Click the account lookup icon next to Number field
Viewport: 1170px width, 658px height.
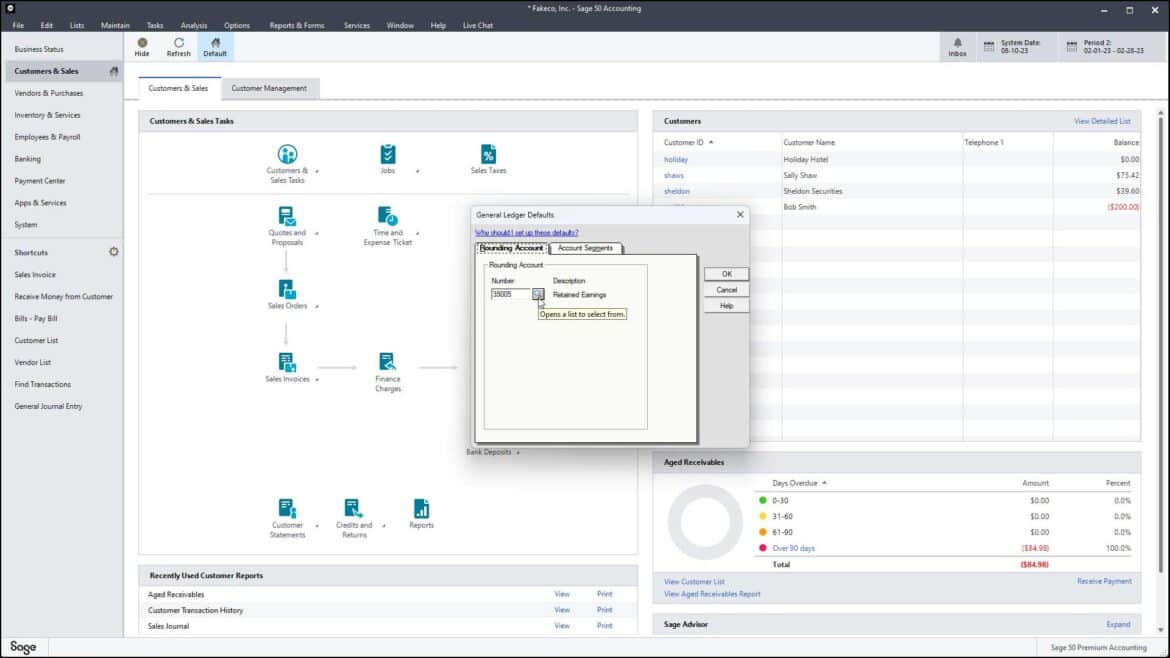point(537,295)
